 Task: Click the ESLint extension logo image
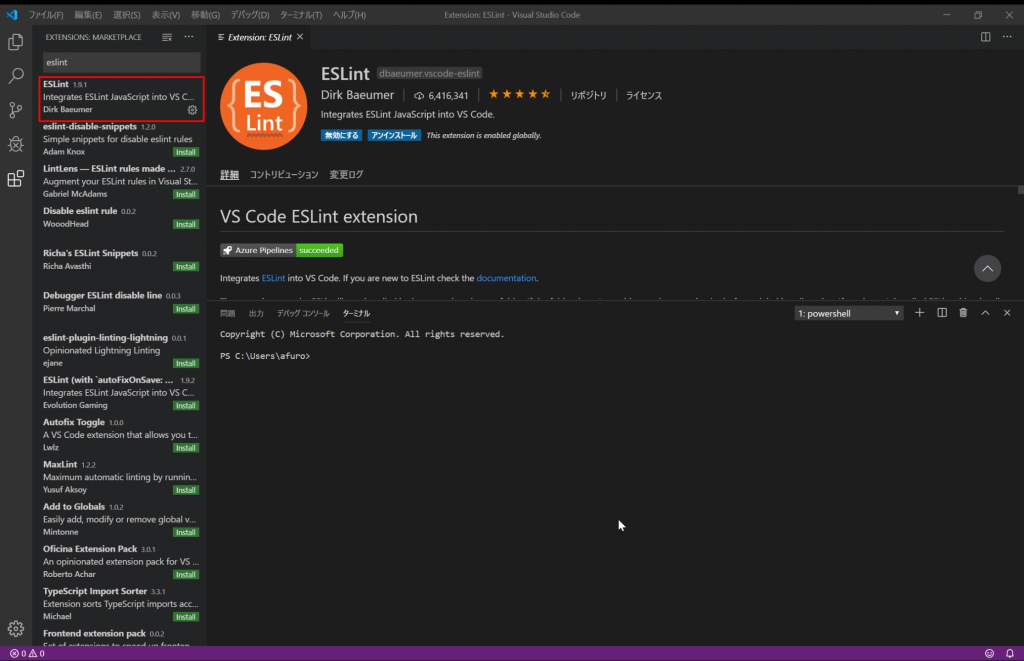click(263, 106)
